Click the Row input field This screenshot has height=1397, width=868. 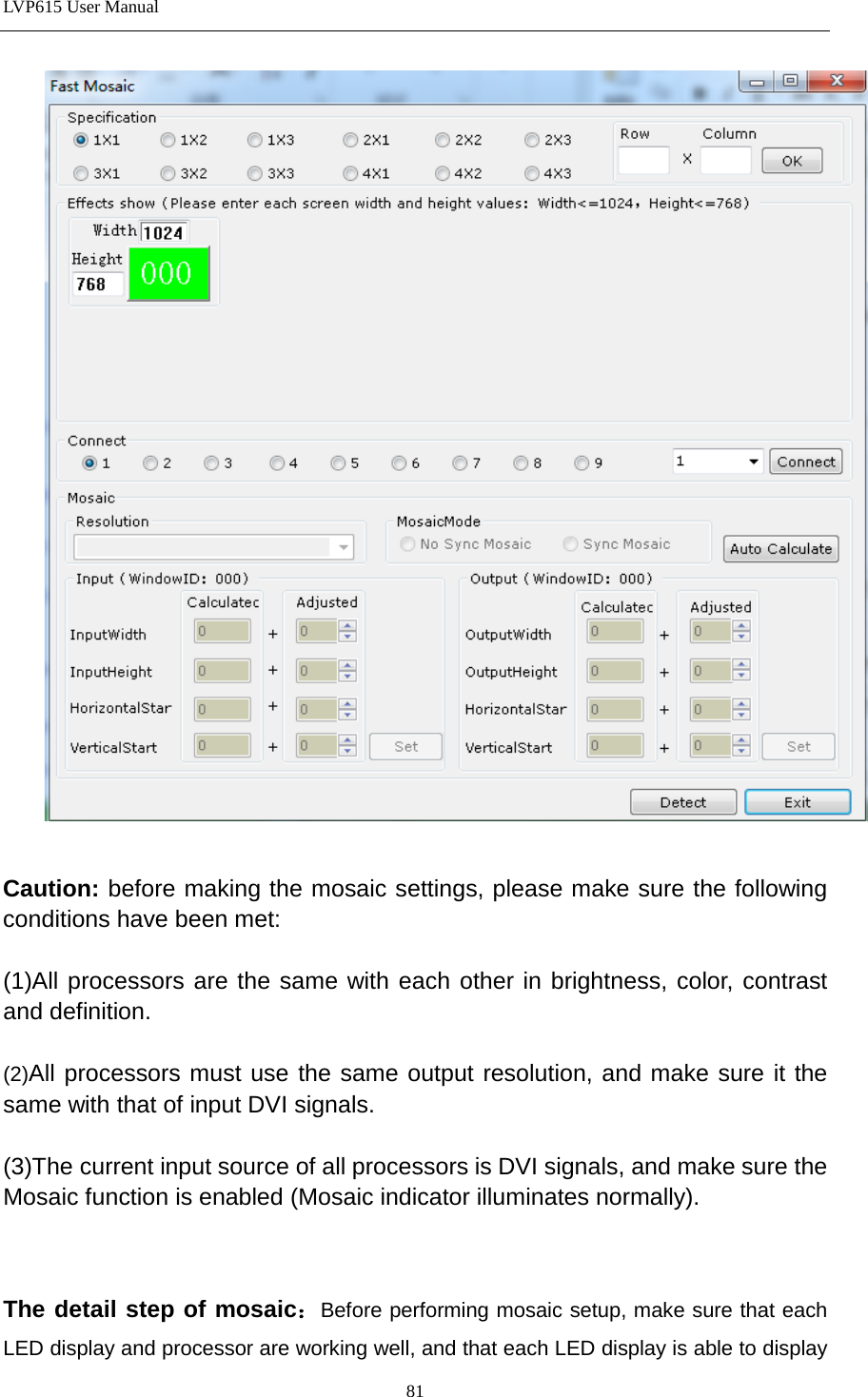[643, 160]
